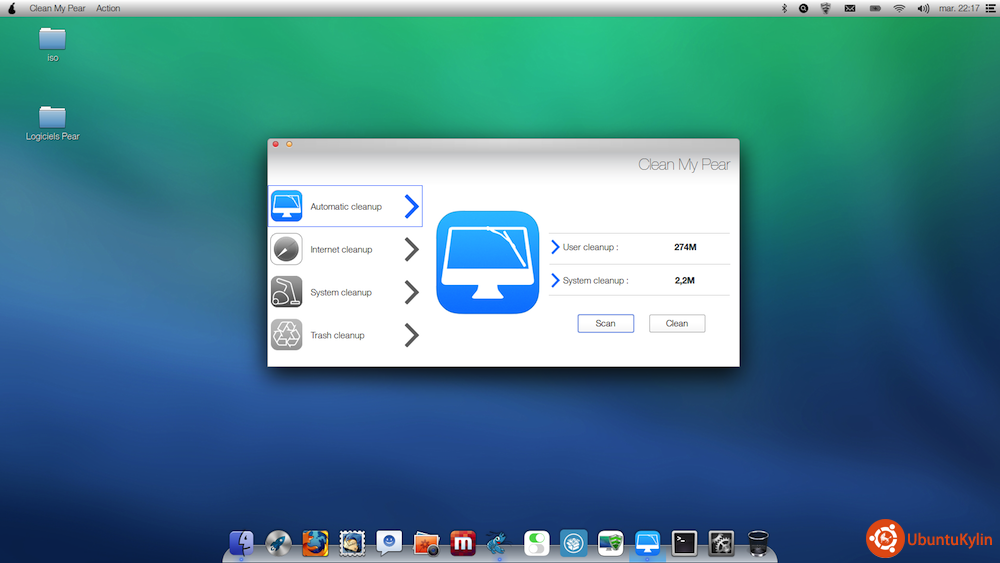The image size is (1000, 563).
Task: Open the Trash can in the dock
Action: [758, 543]
